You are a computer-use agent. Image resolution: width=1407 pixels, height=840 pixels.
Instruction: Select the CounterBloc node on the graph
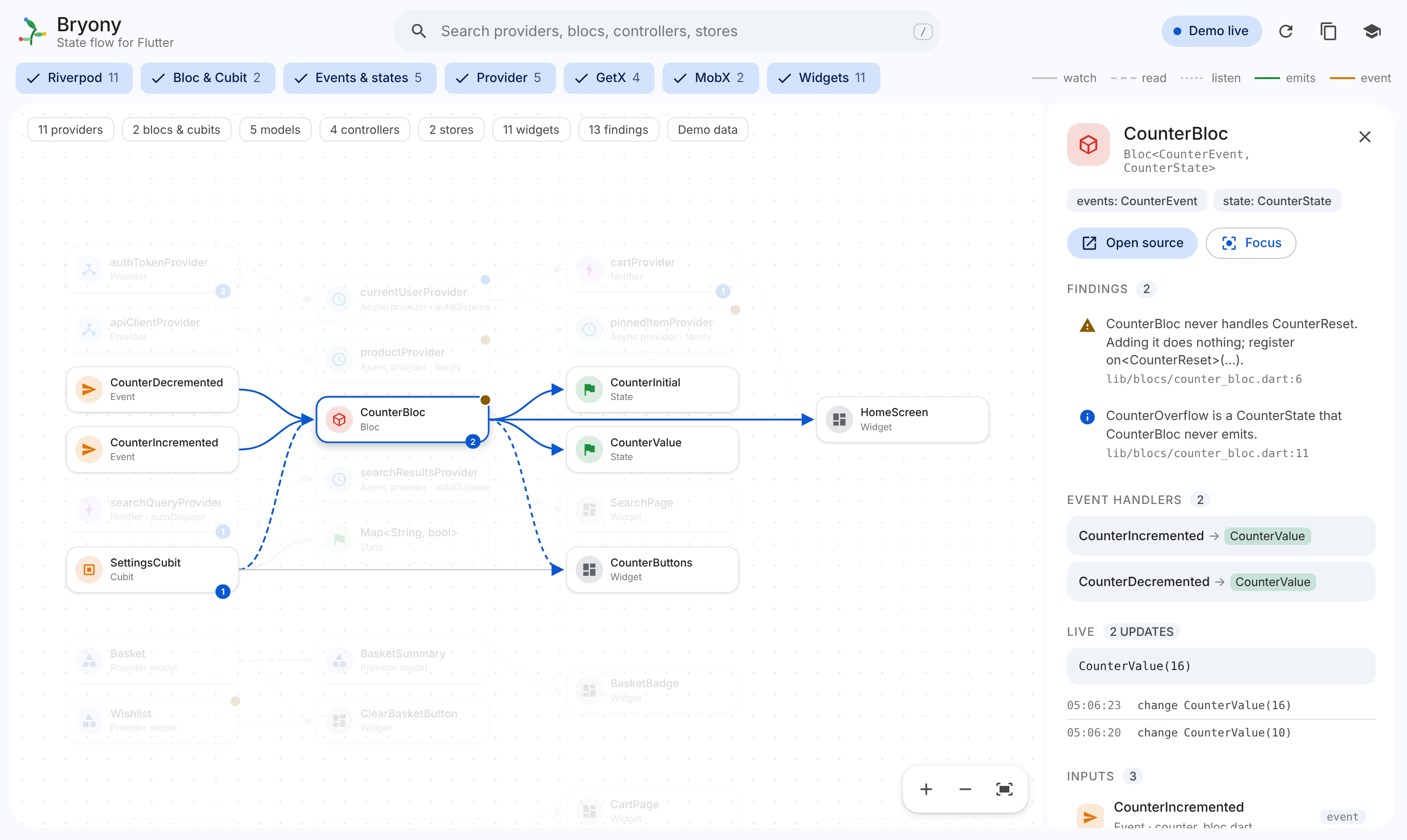[x=402, y=420]
